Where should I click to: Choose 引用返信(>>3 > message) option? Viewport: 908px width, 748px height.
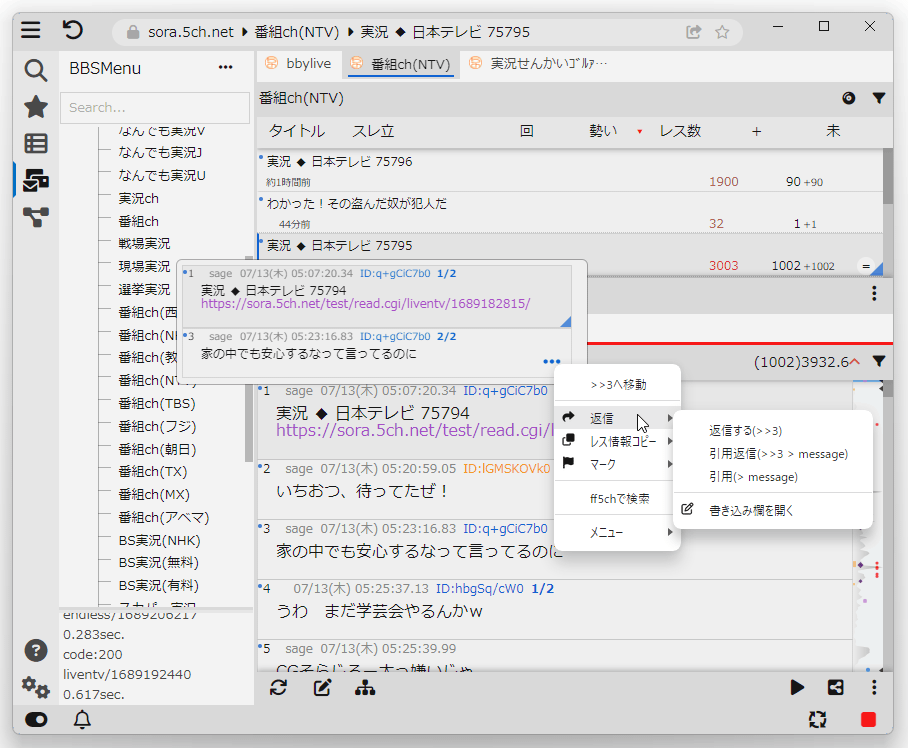click(773, 454)
